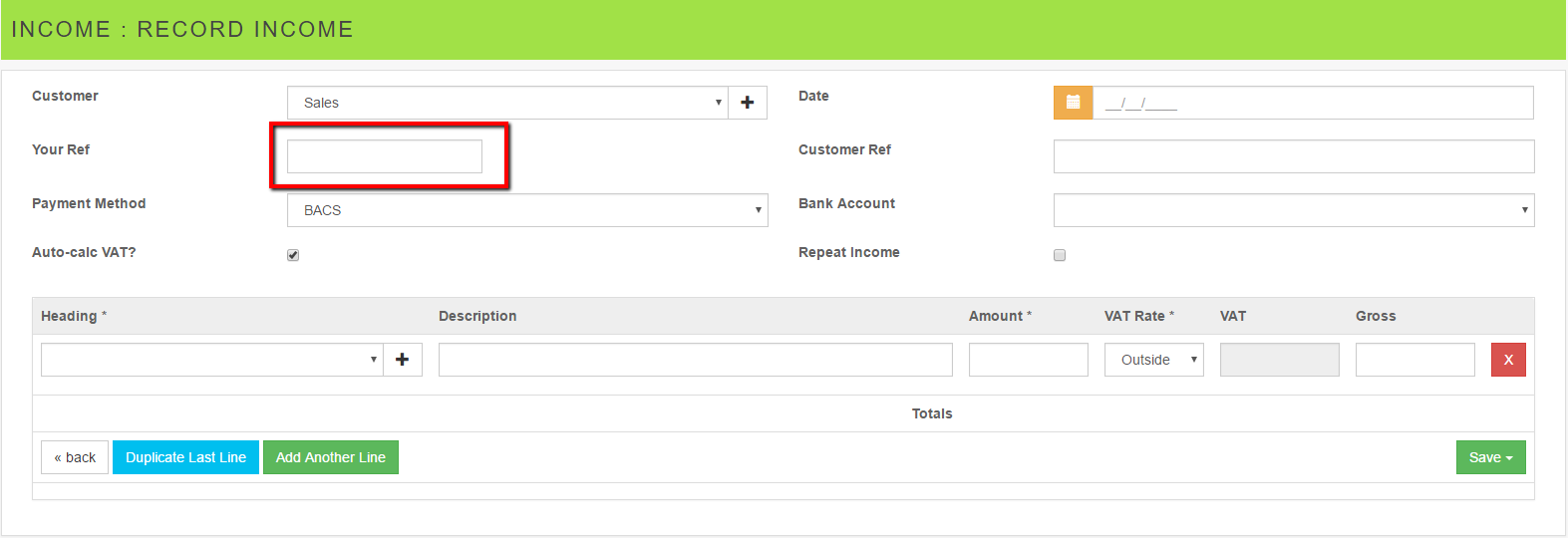Viewport: 1568px width, 538px height.
Task: Click the Duplicate Last Line button
Action: click(185, 457)
